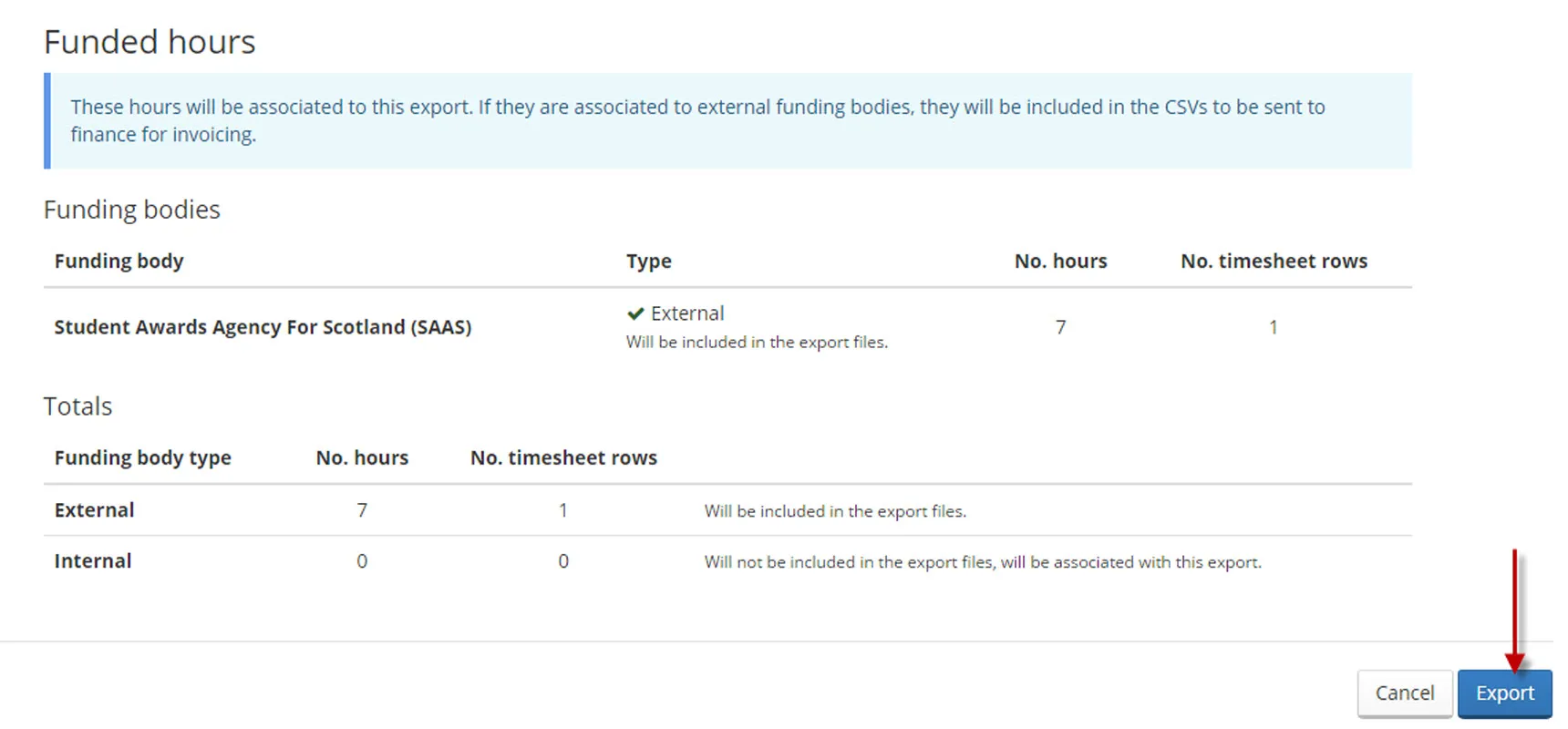Click the Internal exclusion note text
Viewport: 1568px width, 729px height.
tap(984, 561)
